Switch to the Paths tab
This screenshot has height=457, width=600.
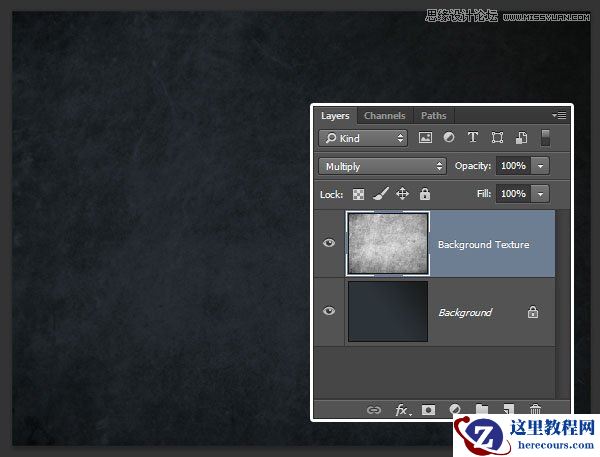pos(434,116)
